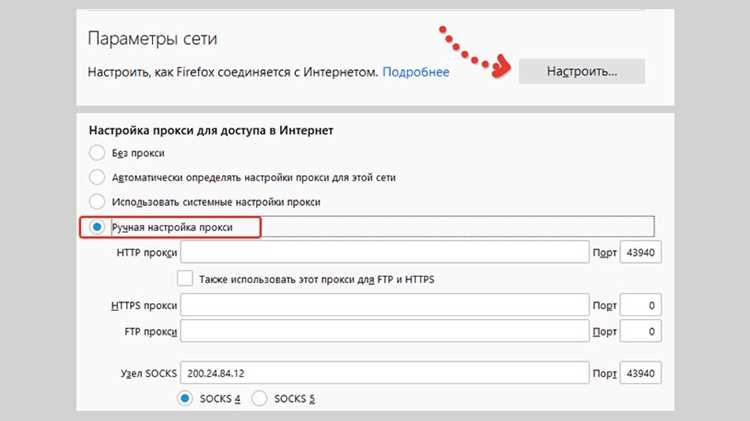The width and height of the screenshot is (750, 421).
Task: Select Автоматически определять настройки прокси option
Action: (97, 177)
